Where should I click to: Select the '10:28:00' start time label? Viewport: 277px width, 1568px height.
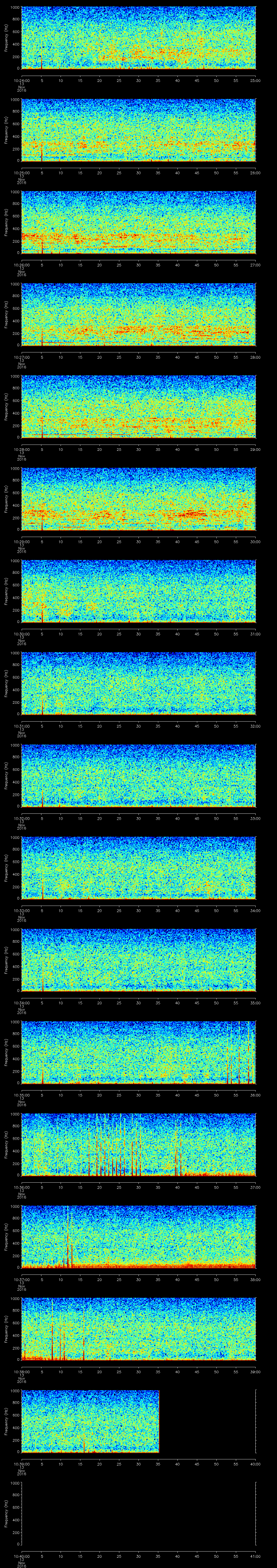[21, 449]
